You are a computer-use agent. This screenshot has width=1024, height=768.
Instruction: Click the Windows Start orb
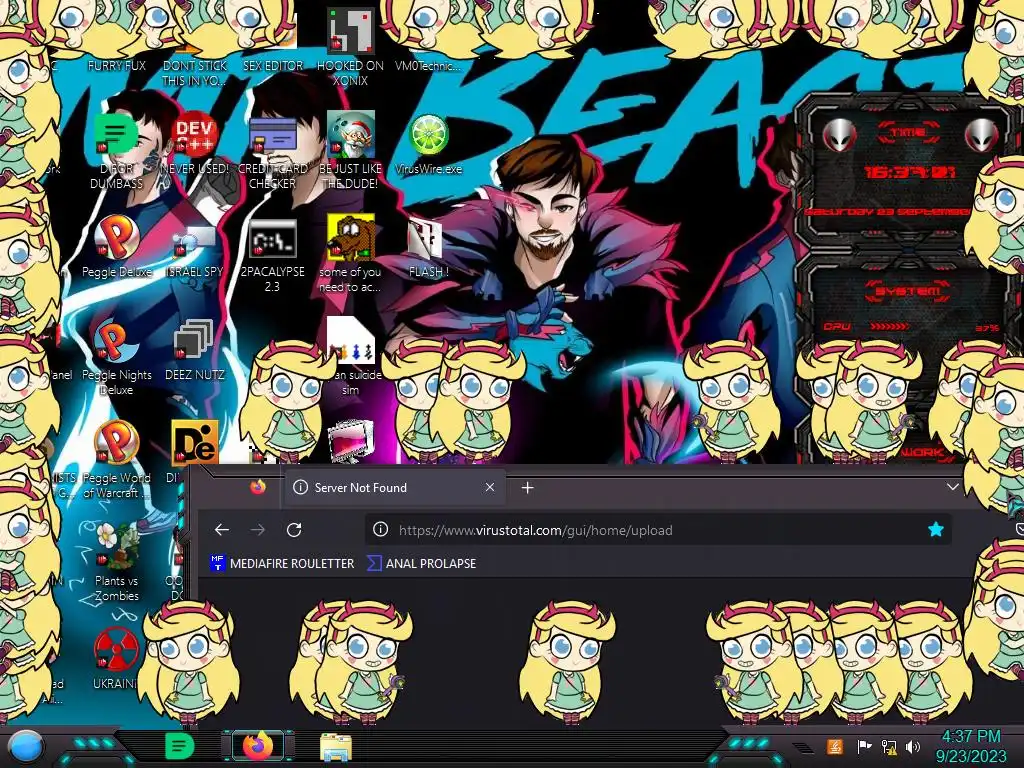[25, 746]
